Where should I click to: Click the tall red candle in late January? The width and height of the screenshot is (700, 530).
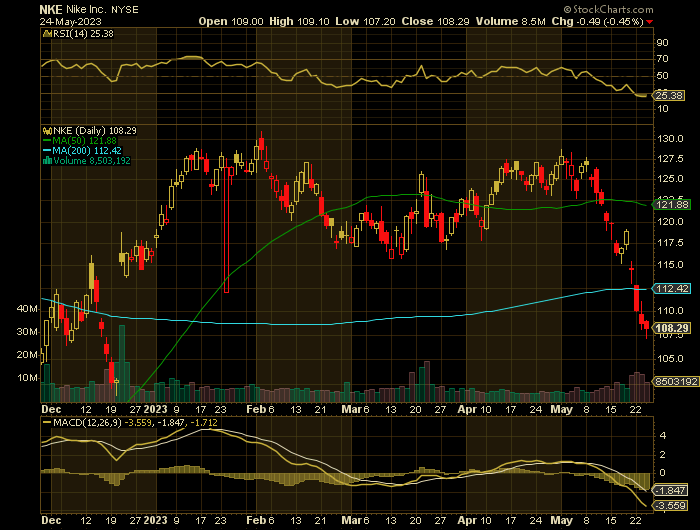(226, 230)
